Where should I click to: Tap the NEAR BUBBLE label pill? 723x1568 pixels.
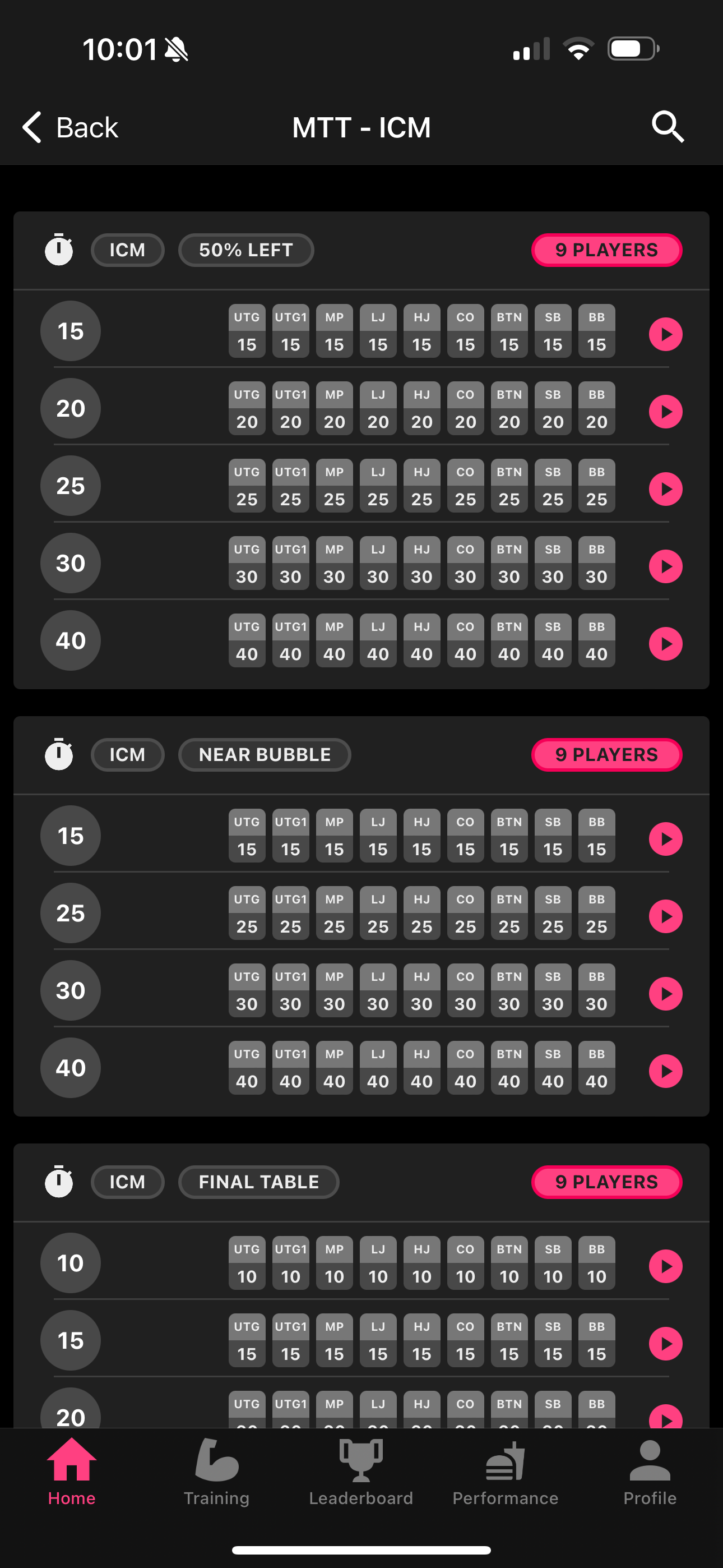265,755
